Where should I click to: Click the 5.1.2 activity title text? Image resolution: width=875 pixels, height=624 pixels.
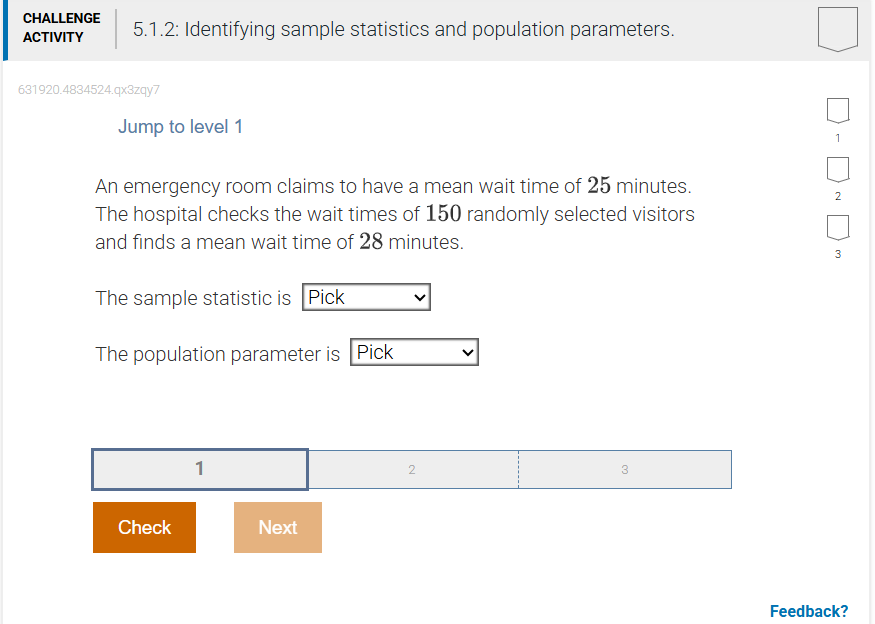tap(403, 30)
